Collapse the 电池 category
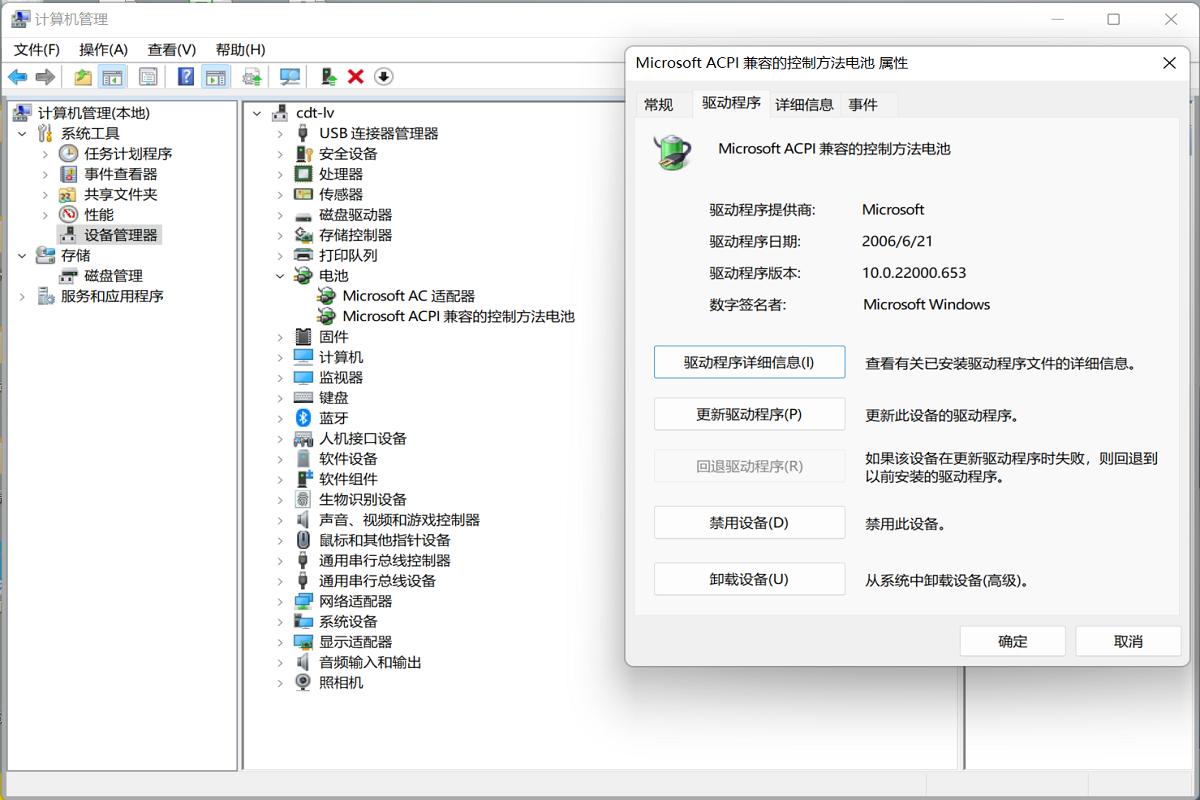 (x=280, y=276)
